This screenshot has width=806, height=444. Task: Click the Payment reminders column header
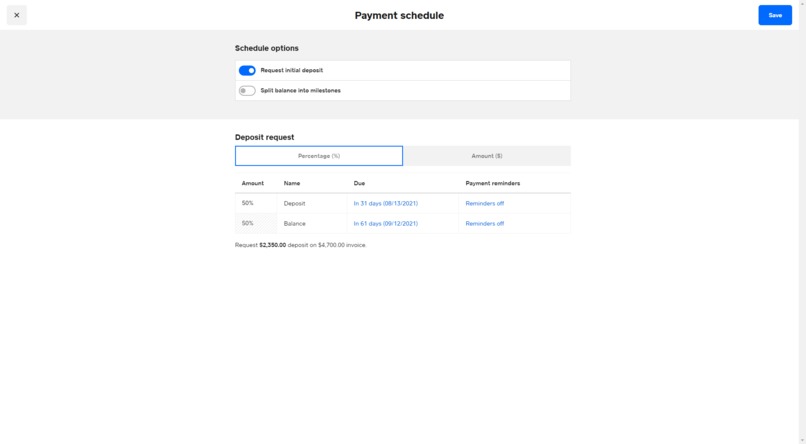click(x=492, y=183)
